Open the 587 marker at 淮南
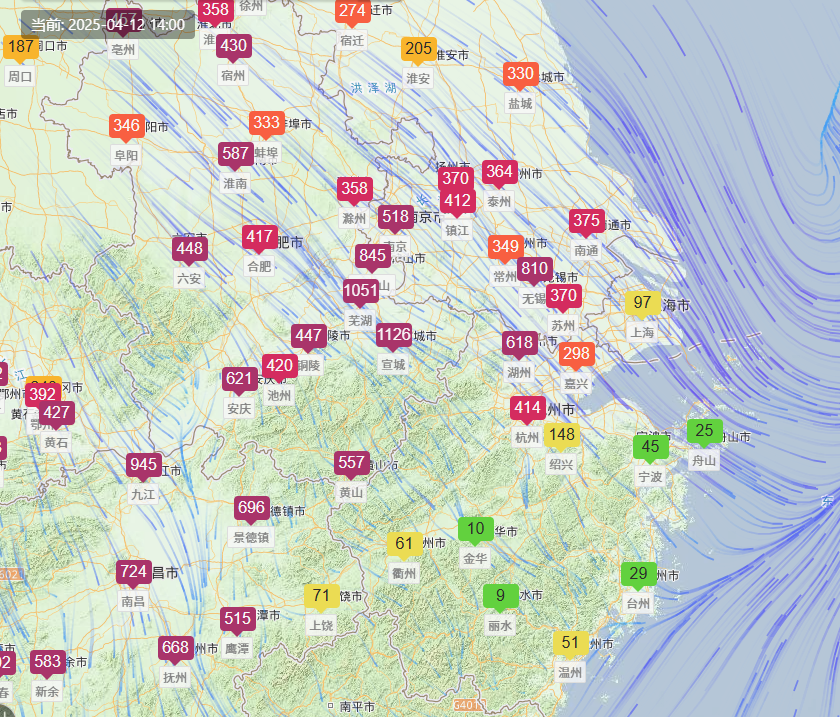Screen dimensions: 840x717 (x=235, y=154)
